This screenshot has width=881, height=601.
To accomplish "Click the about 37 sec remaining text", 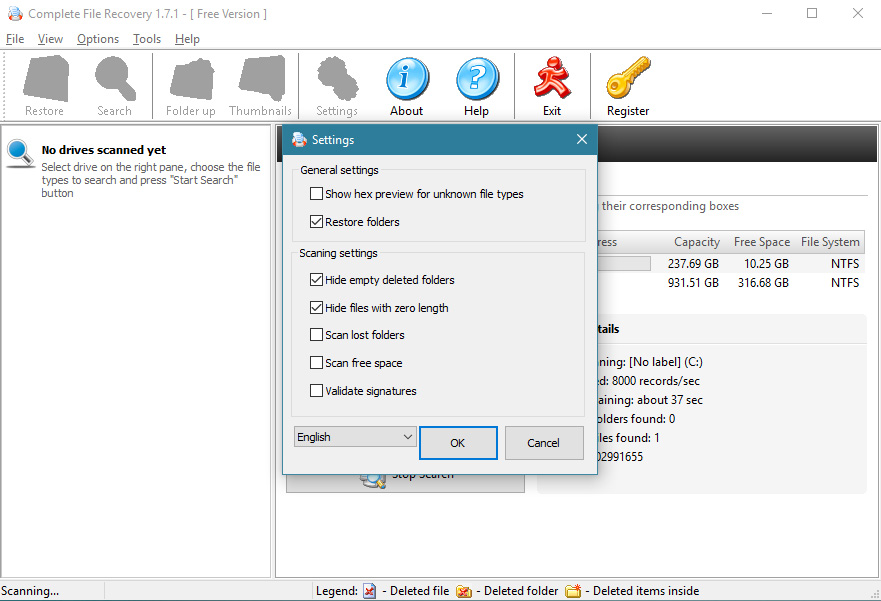I will (x=670, y=400).
